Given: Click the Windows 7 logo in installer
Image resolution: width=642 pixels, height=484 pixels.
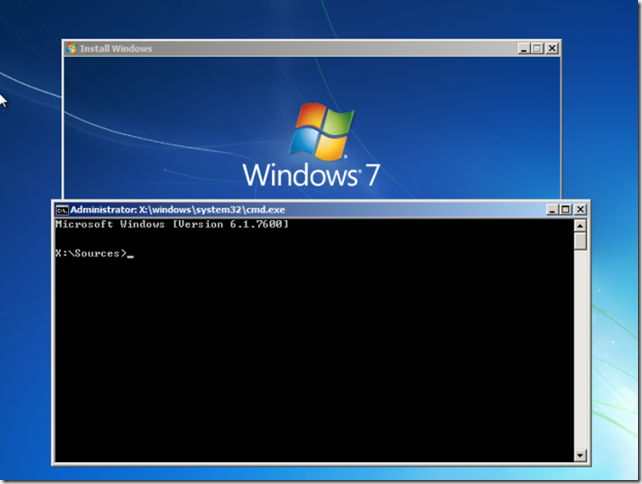Looking at the screenshot, I should click(x=312, y=145).
